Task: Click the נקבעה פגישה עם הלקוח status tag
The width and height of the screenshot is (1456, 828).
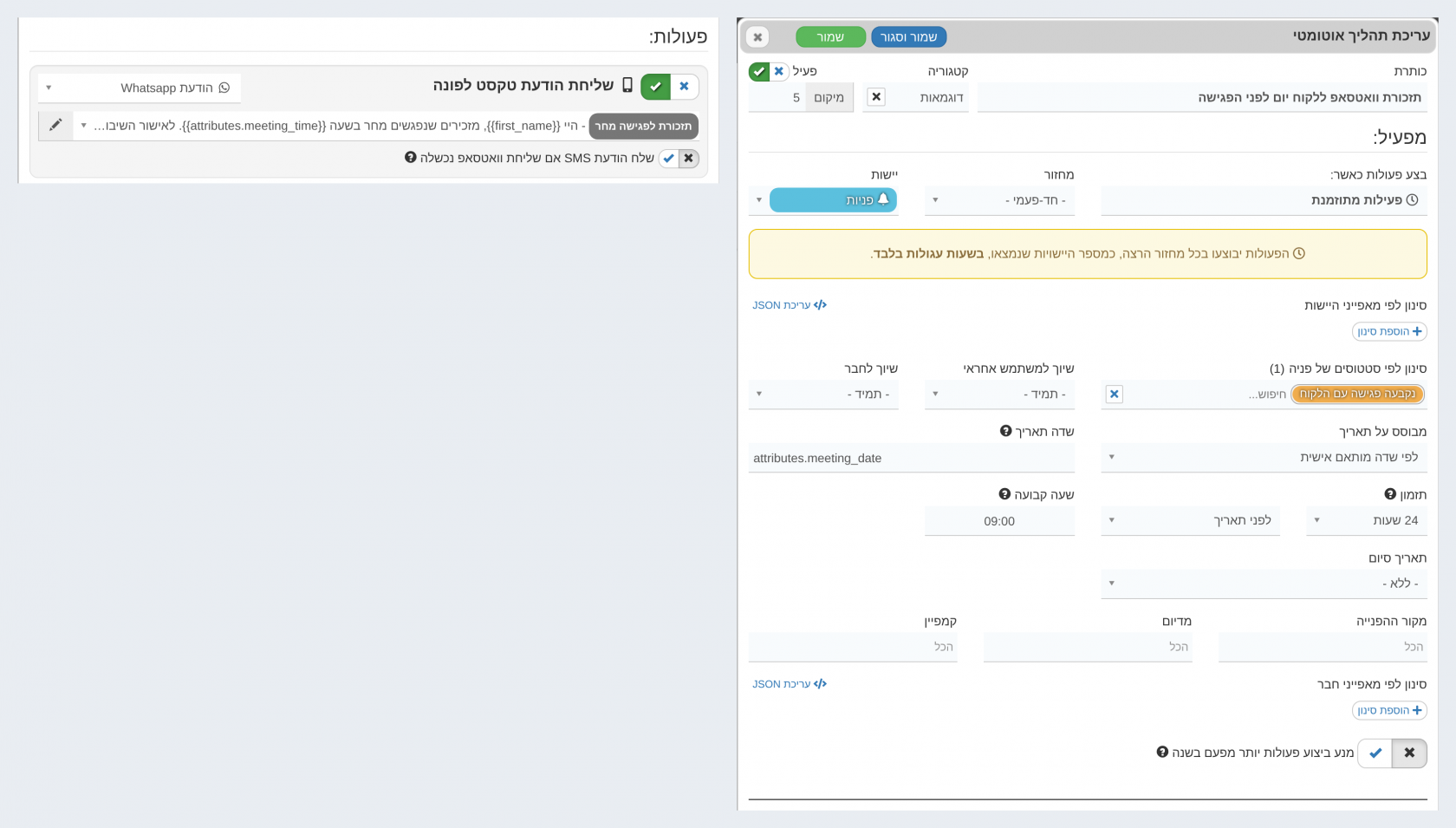Action: click(1357, 394)
